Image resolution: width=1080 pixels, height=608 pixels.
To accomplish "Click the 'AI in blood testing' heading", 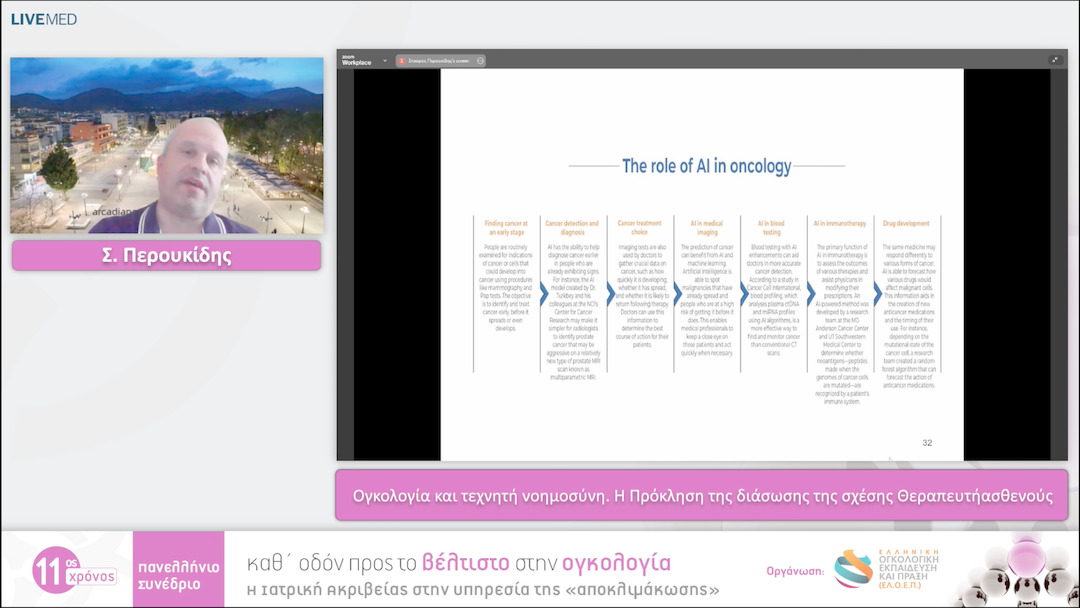I will click(x=772, y=228).
